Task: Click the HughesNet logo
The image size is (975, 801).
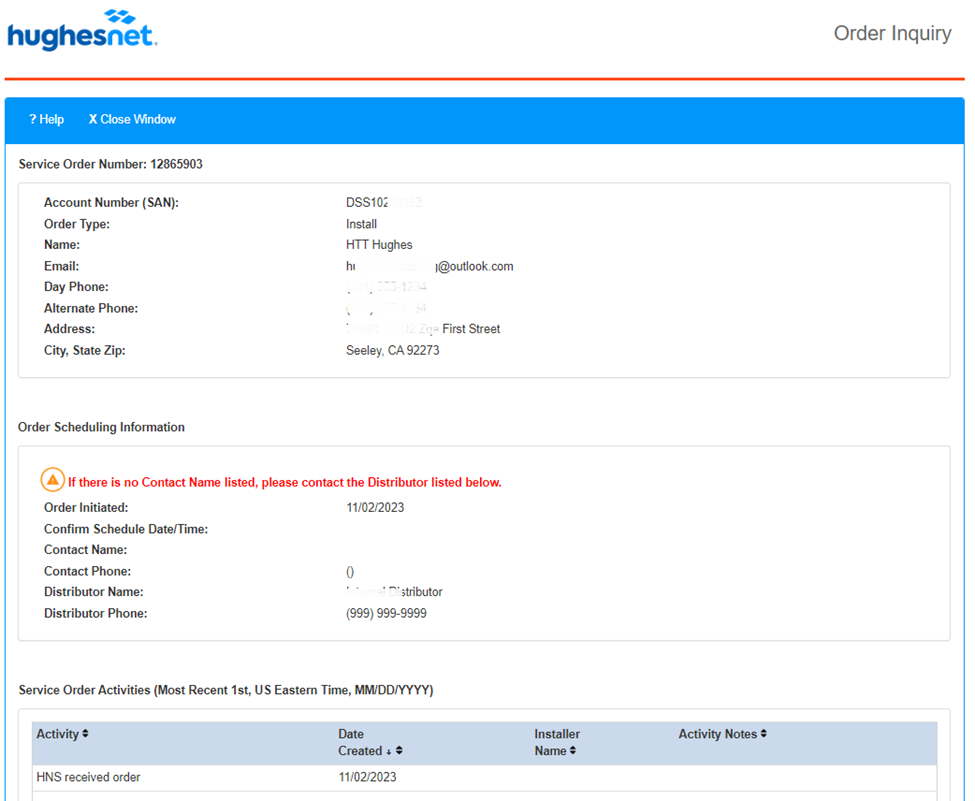Action: 82,30
